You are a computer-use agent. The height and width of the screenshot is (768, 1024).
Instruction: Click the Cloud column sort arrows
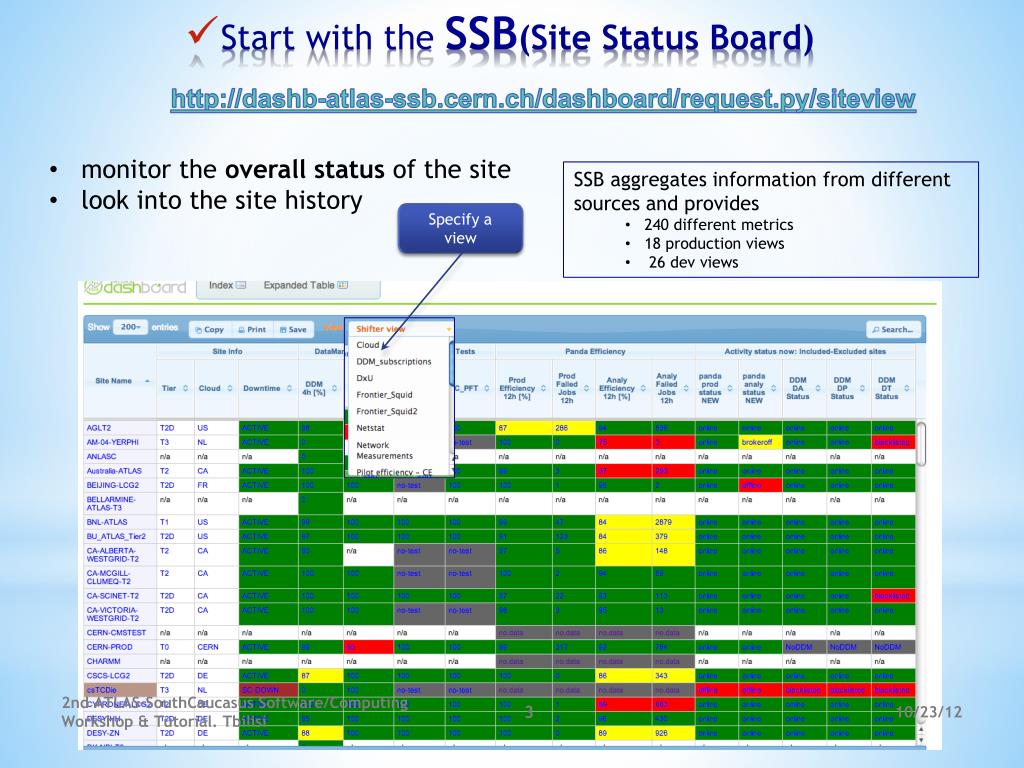pyautogui.click(x=230, y=389)
